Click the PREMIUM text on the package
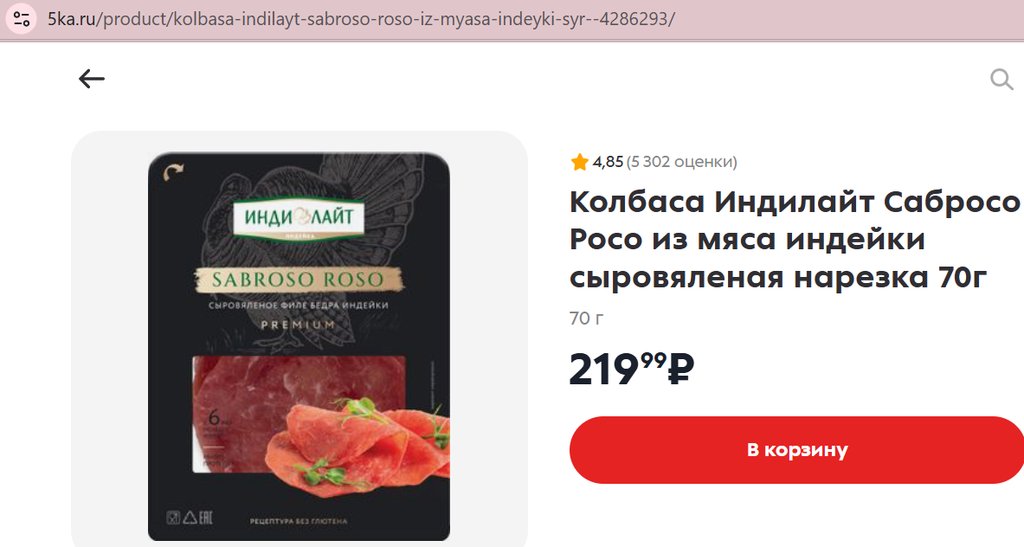The image size is (1024, 547). pos(298,324)
